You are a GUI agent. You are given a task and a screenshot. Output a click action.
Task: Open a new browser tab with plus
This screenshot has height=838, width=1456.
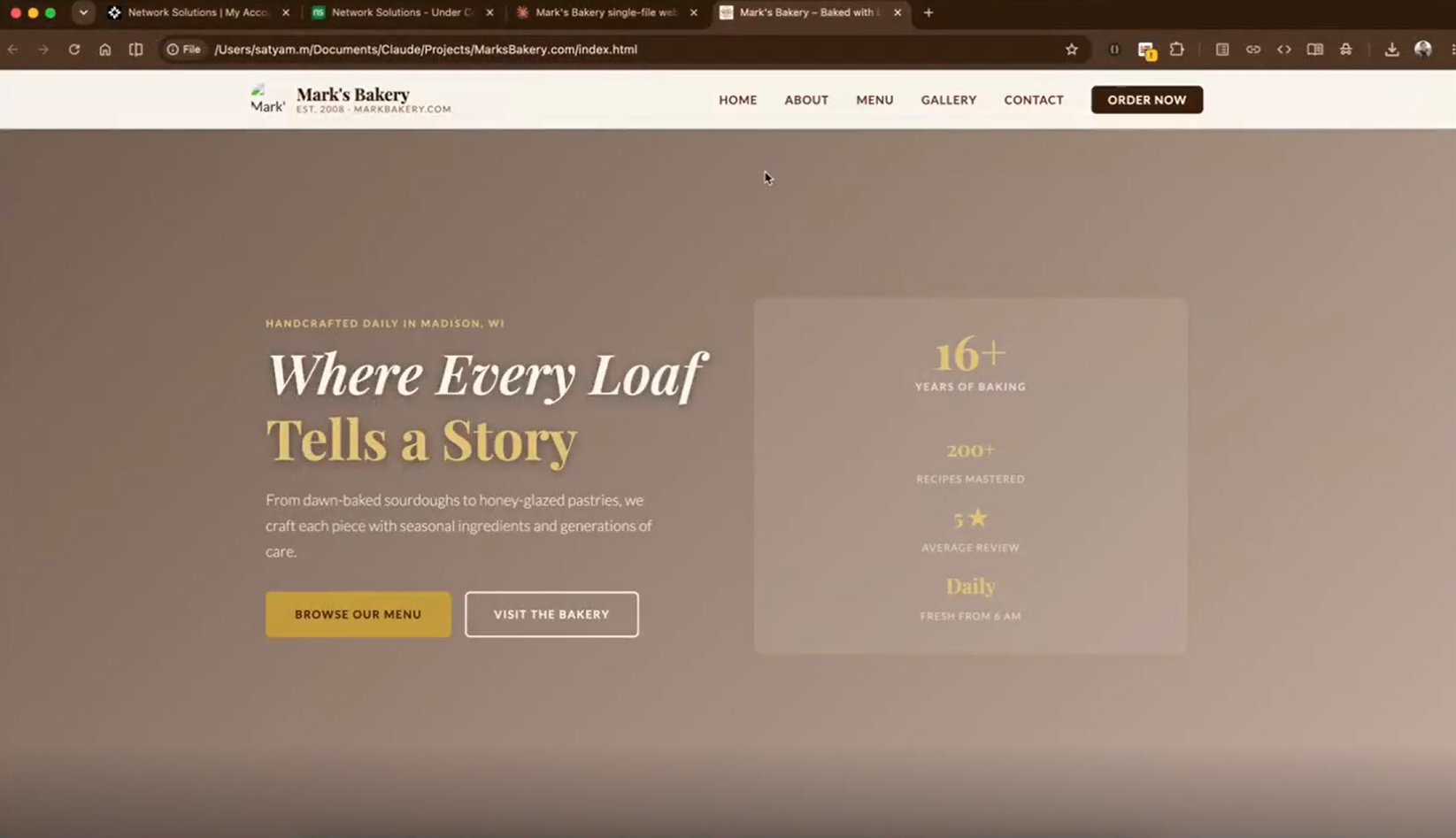click(x=928, y=12)
